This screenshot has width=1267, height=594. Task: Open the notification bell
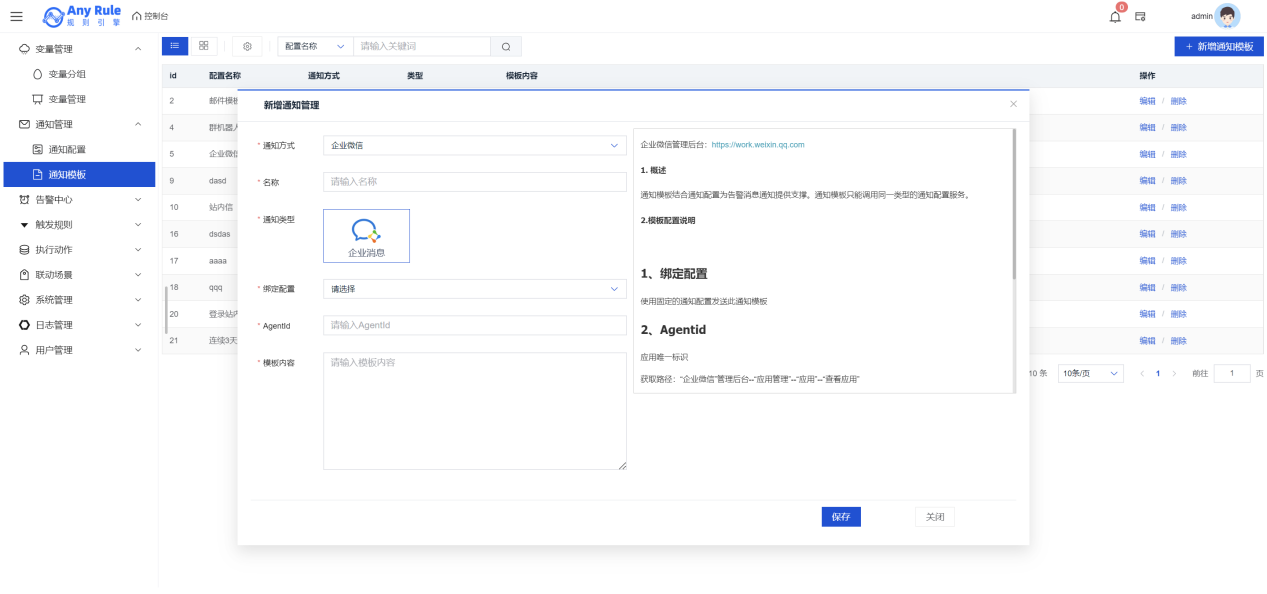tap(1115, 16)
